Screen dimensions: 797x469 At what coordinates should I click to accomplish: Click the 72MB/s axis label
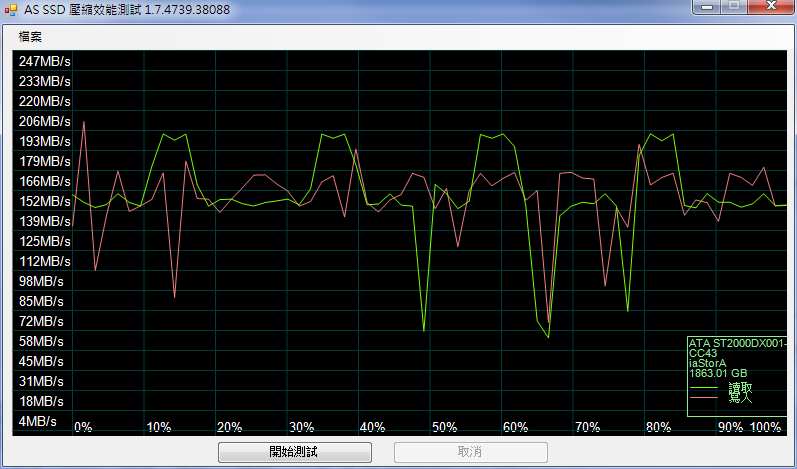point(41,322)
